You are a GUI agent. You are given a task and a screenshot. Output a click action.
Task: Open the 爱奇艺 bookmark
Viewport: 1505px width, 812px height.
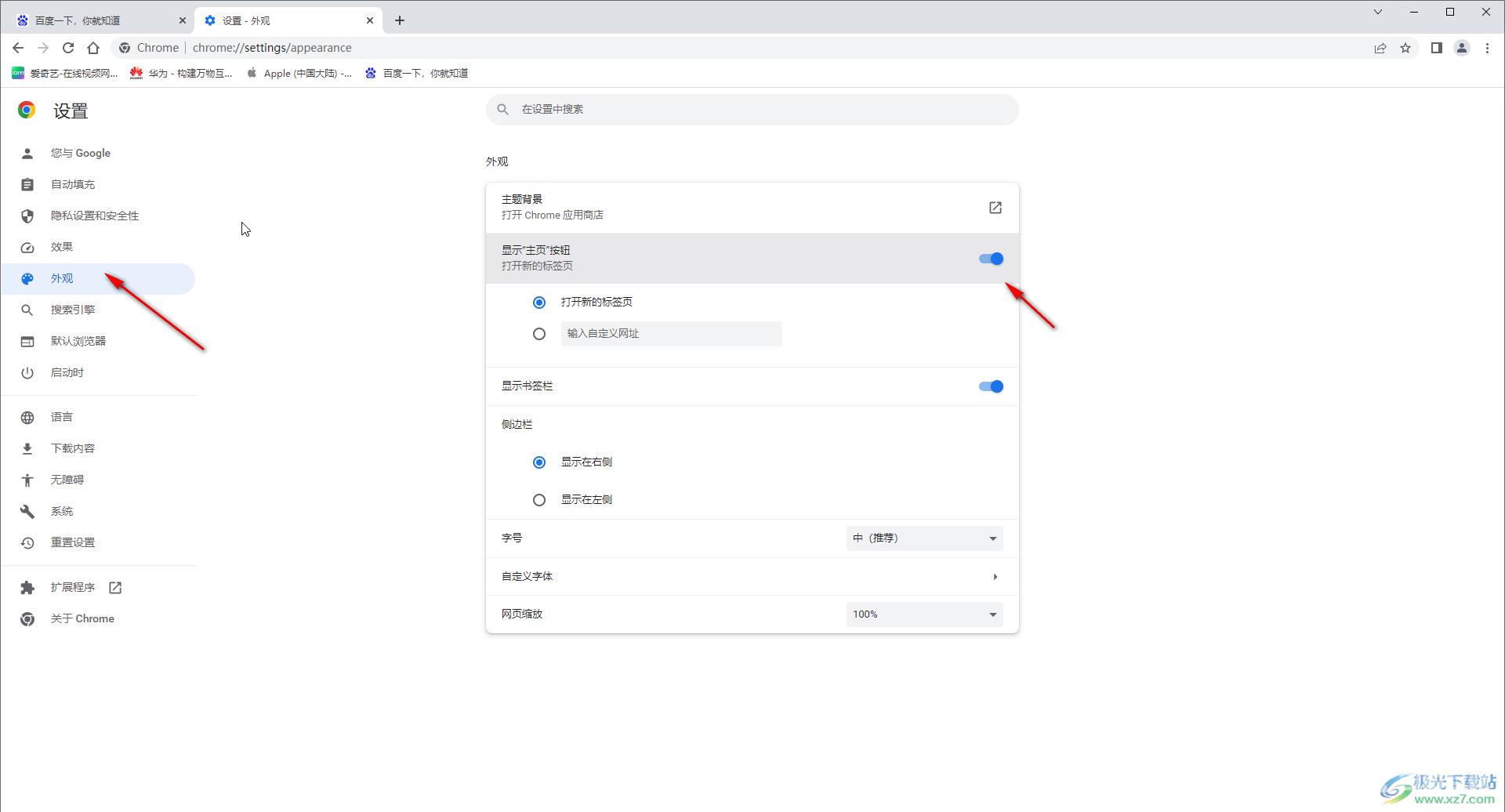(x=64, y=73)
